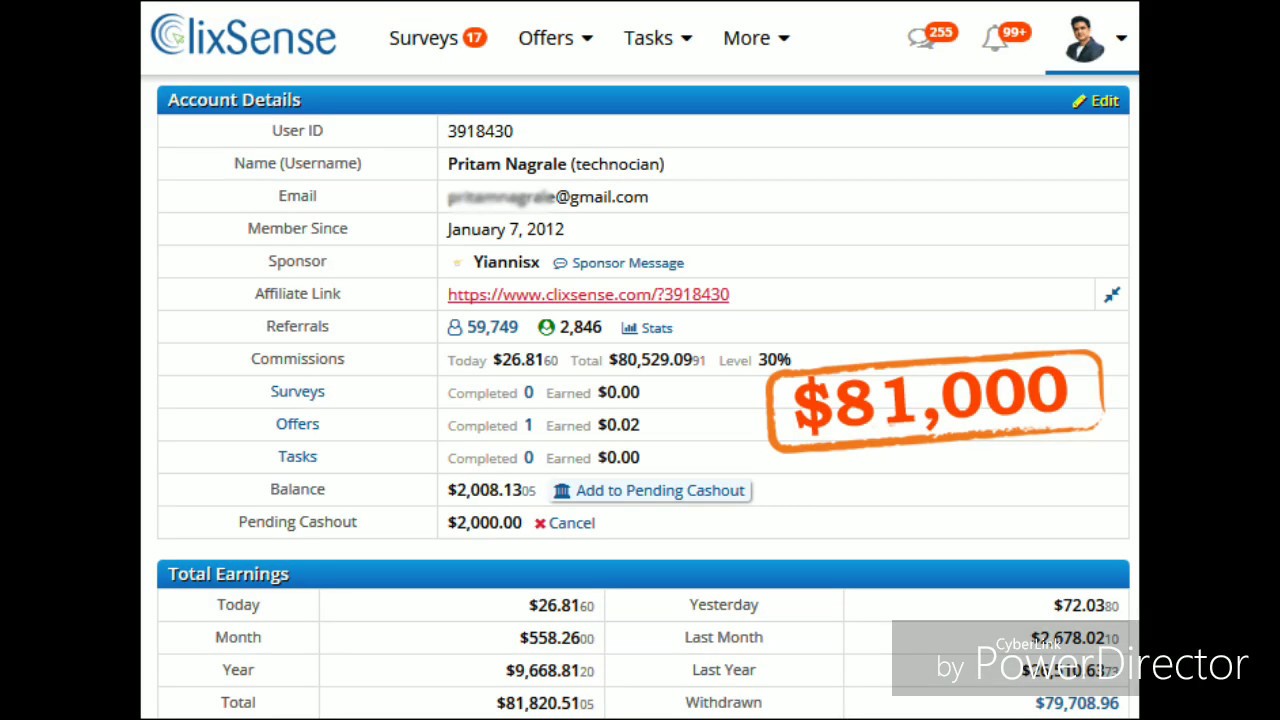Click the Pending Cashout amount $2,000.00
Viewport: 1280px width, 720px height.
(x=485, y=522)
